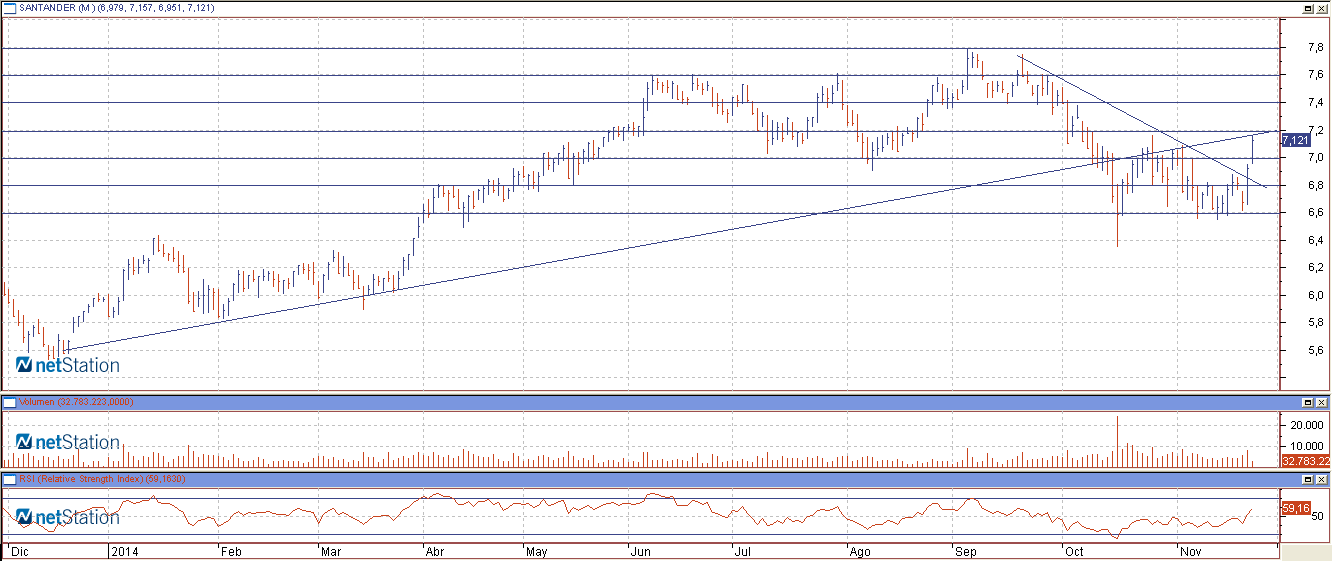The width and height of the screenshot is (1332, 561).
Task: Open the Volumen panel window icon
Action: [x=9, y=402]
